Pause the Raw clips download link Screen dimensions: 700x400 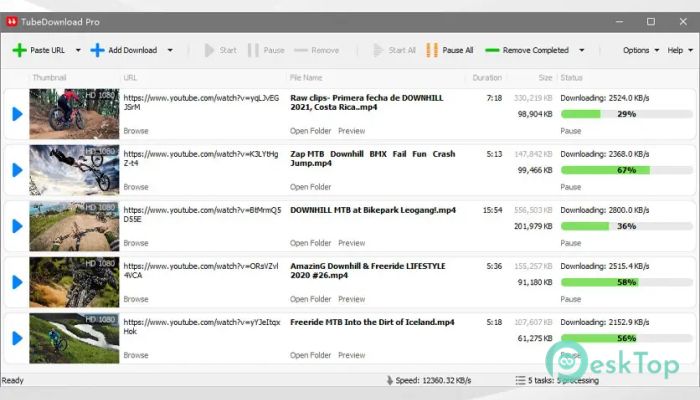(x=571, y=131)
